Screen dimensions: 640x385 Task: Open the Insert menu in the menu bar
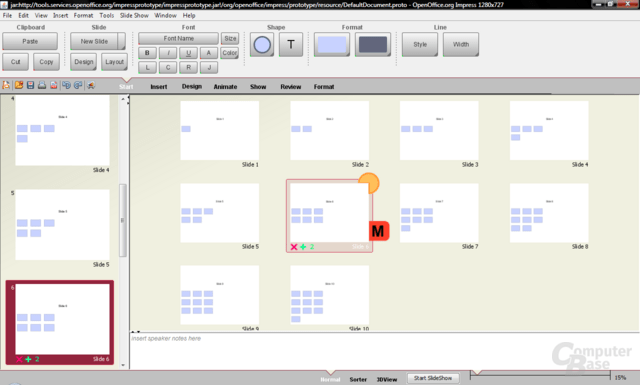point(60,16)
